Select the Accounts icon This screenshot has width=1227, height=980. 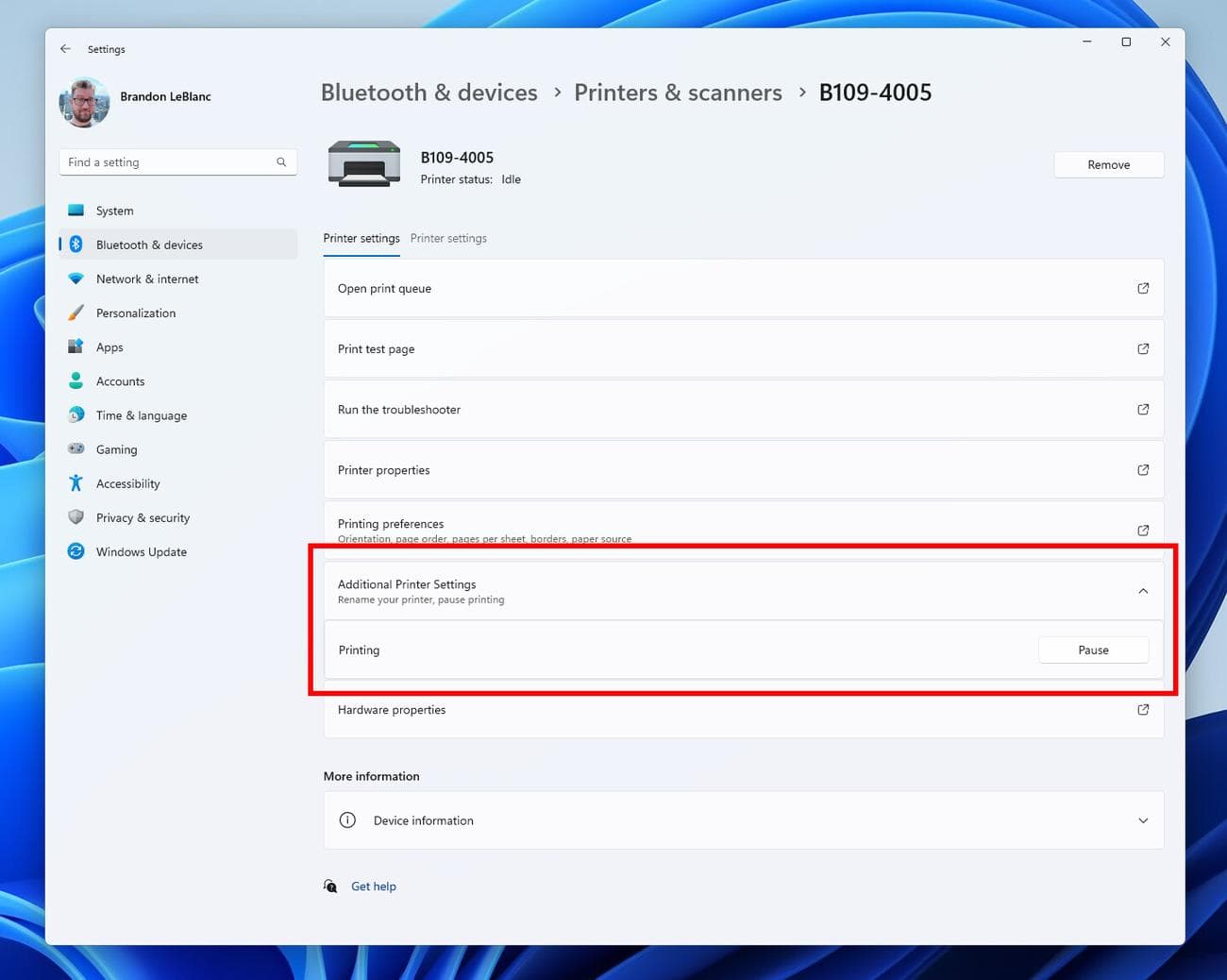coord(76,380)
